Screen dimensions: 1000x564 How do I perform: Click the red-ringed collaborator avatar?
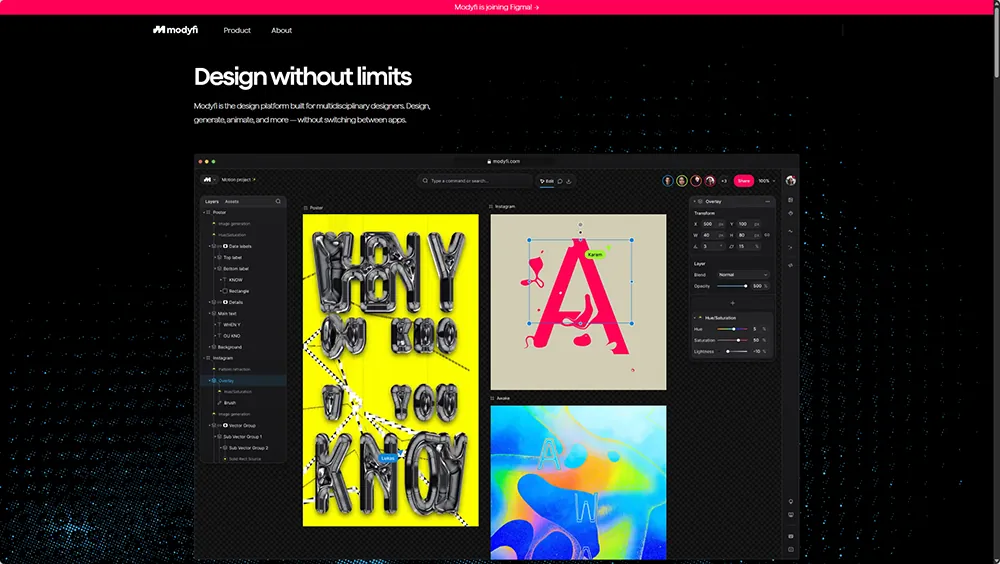click(710, 181)
